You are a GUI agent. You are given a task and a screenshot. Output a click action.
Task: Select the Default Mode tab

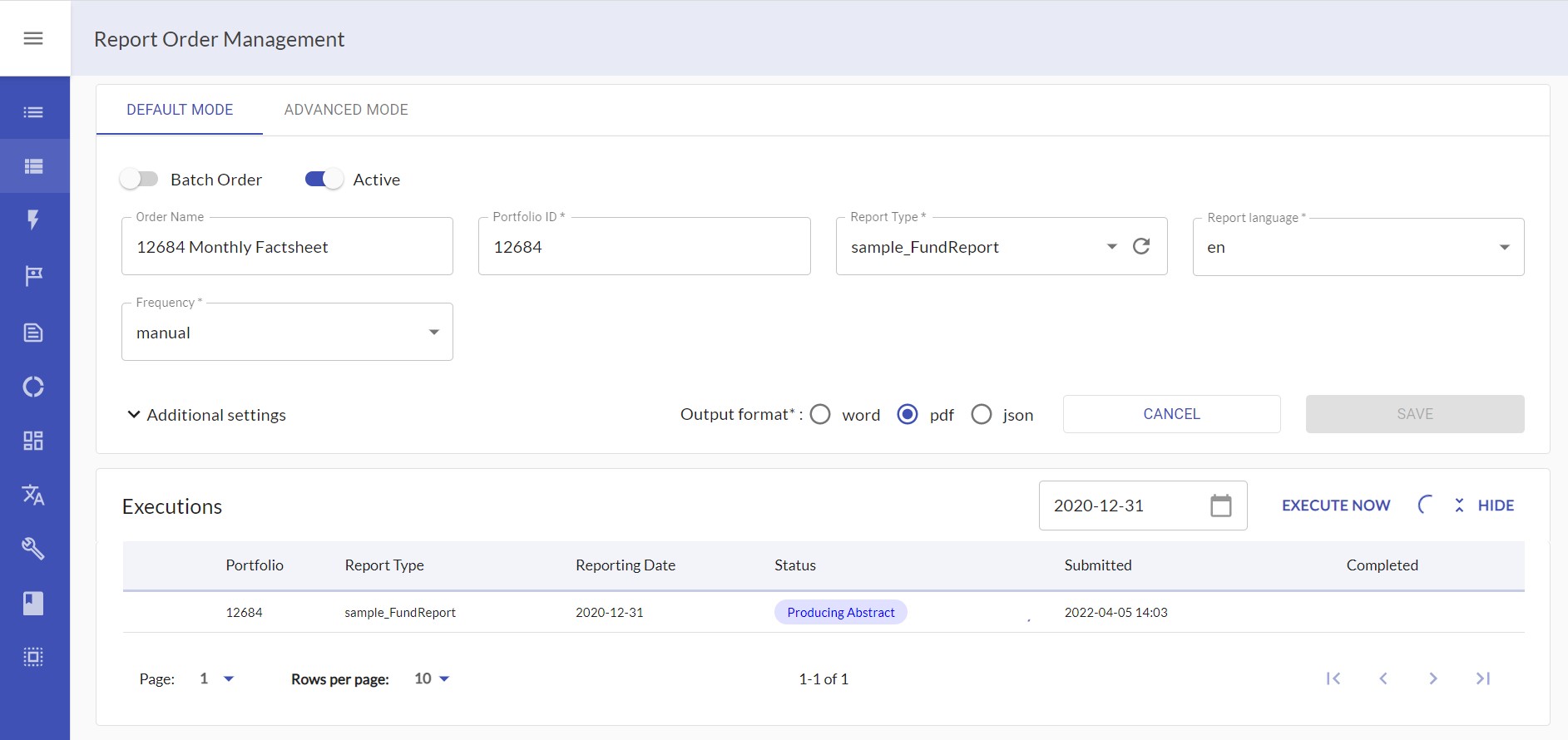[x=180, y=110]
